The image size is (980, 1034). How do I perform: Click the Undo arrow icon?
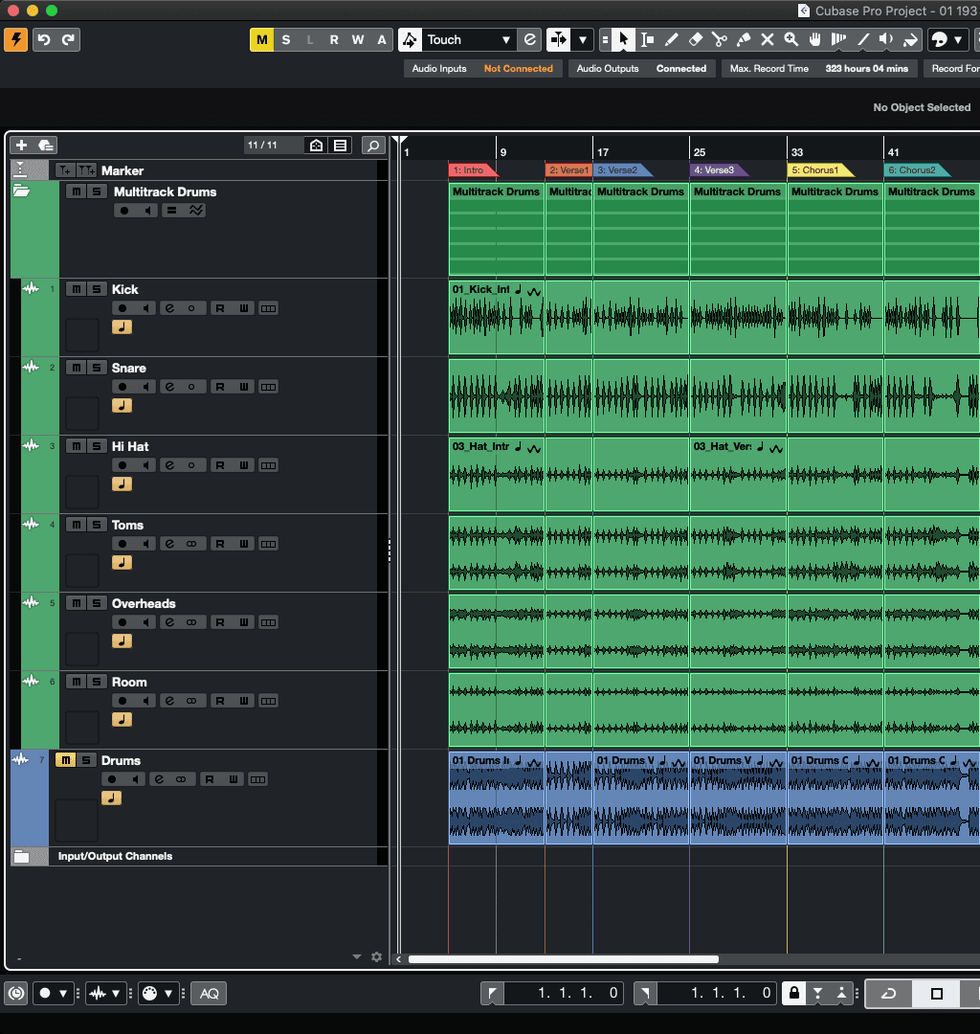pos(44,40)
